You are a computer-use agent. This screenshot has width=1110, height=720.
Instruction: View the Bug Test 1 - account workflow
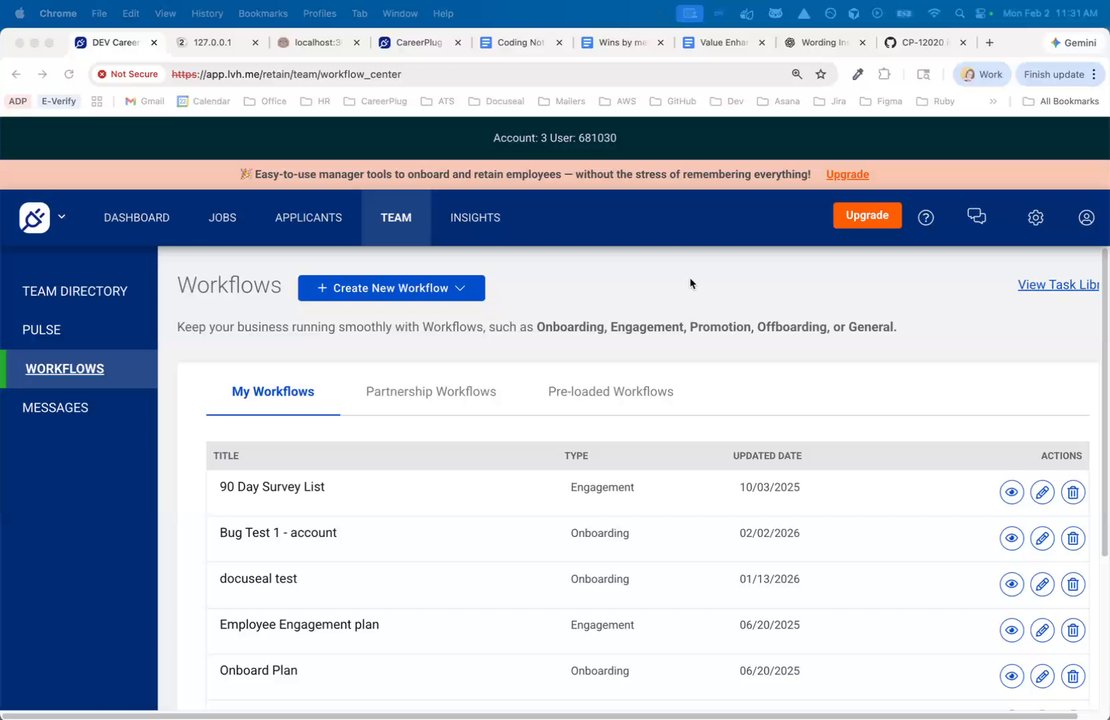[x=1011, y=538]
